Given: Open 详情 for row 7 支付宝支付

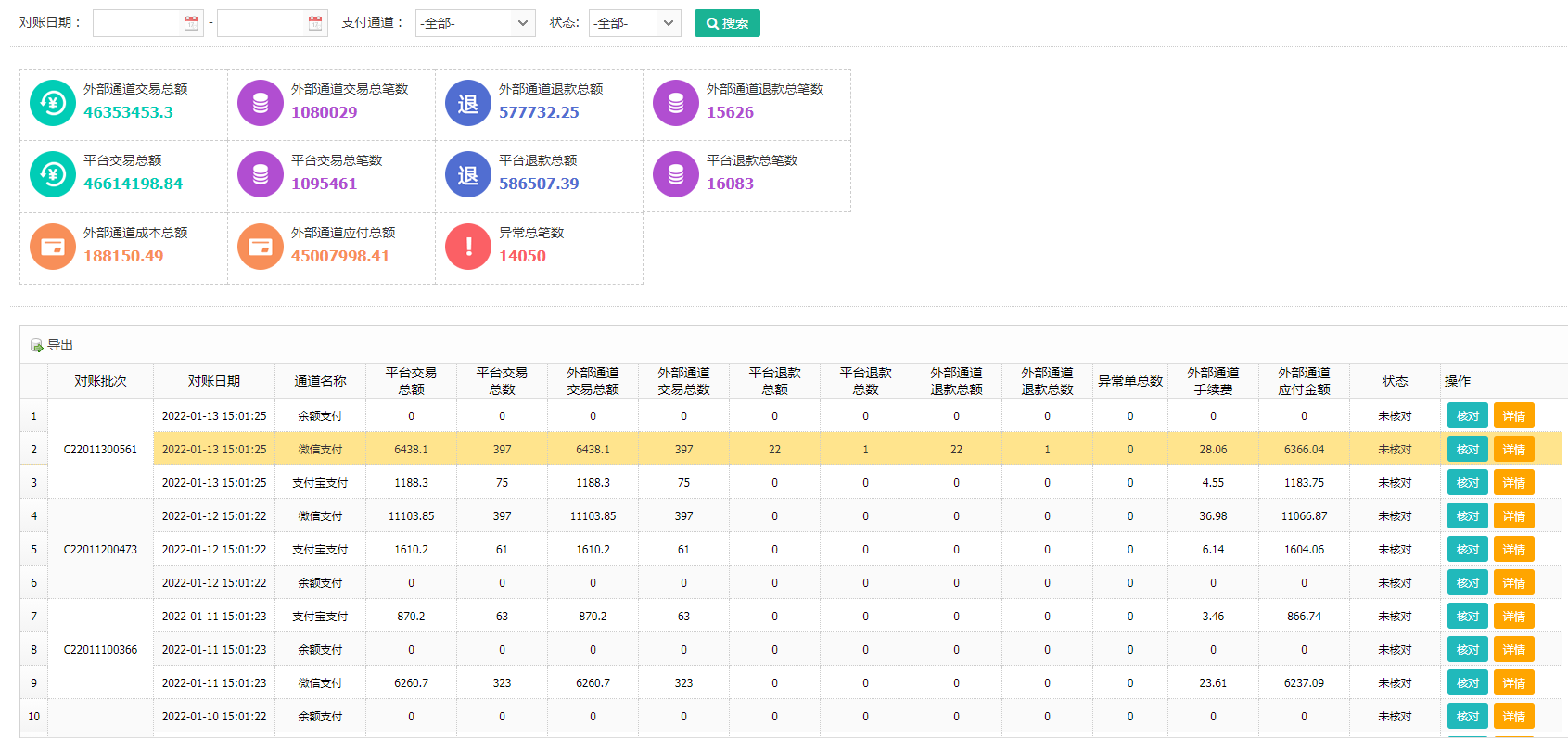Looking at the screenshot, I should [1514, 616].
